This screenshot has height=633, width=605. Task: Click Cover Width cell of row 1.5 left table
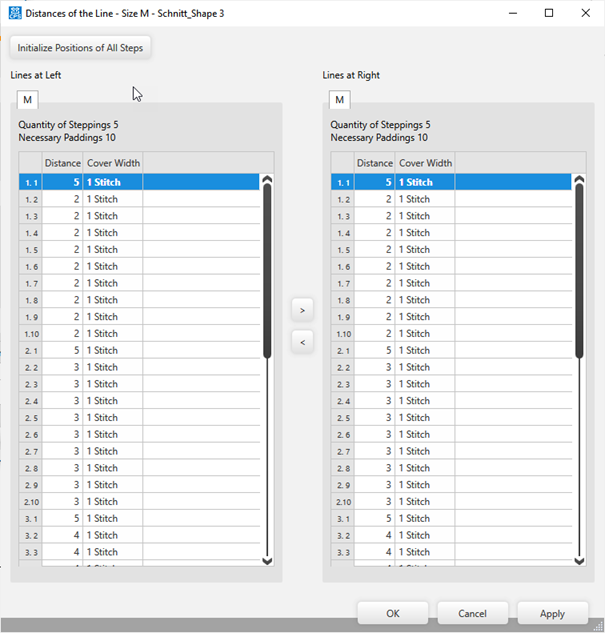point(113,250)
